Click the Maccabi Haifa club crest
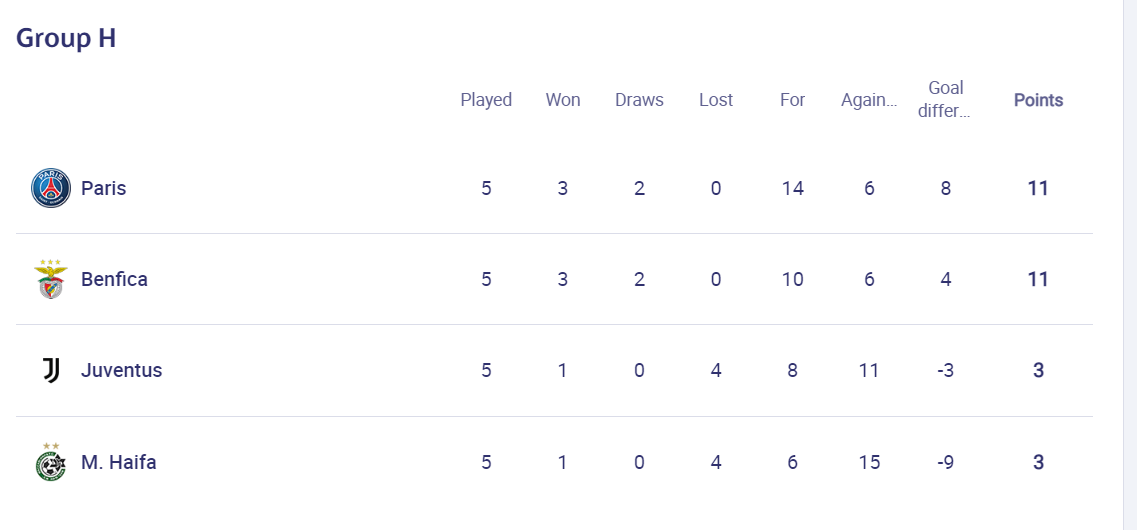Image resolution: width=1137 pixels, height=530 pixels. tap(51, 462)
